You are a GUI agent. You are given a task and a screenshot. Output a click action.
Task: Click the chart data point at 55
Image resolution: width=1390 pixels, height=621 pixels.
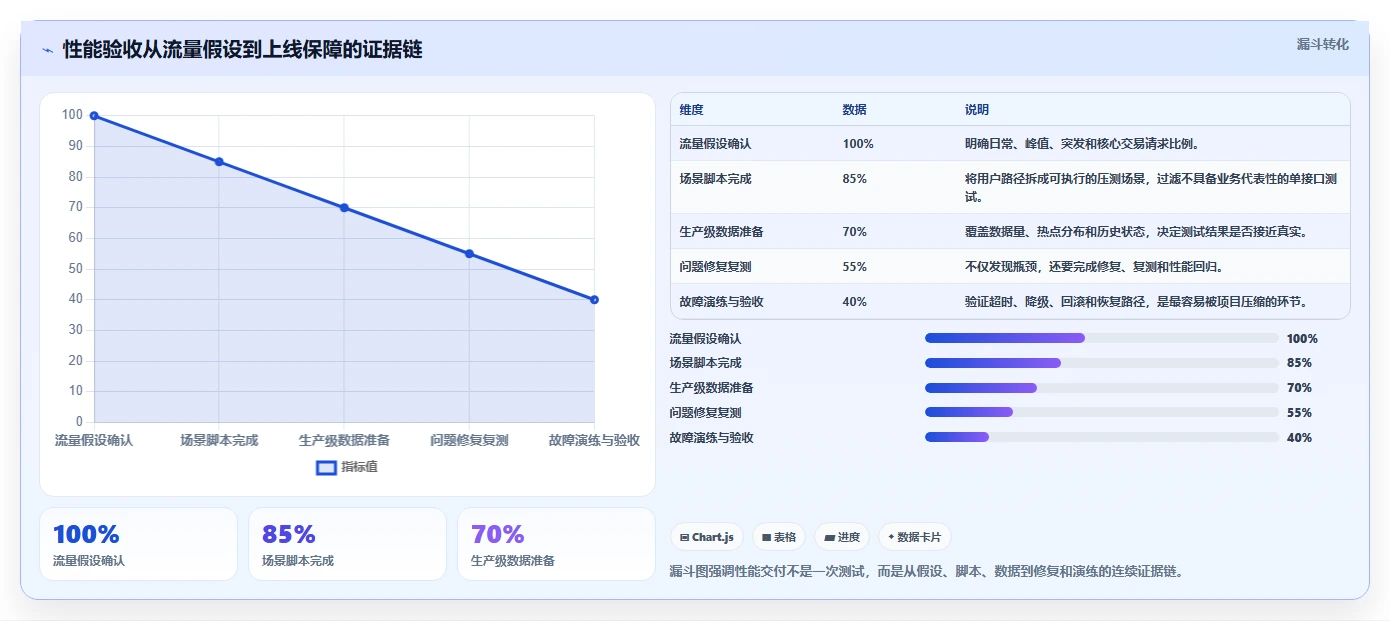(469, 254)
